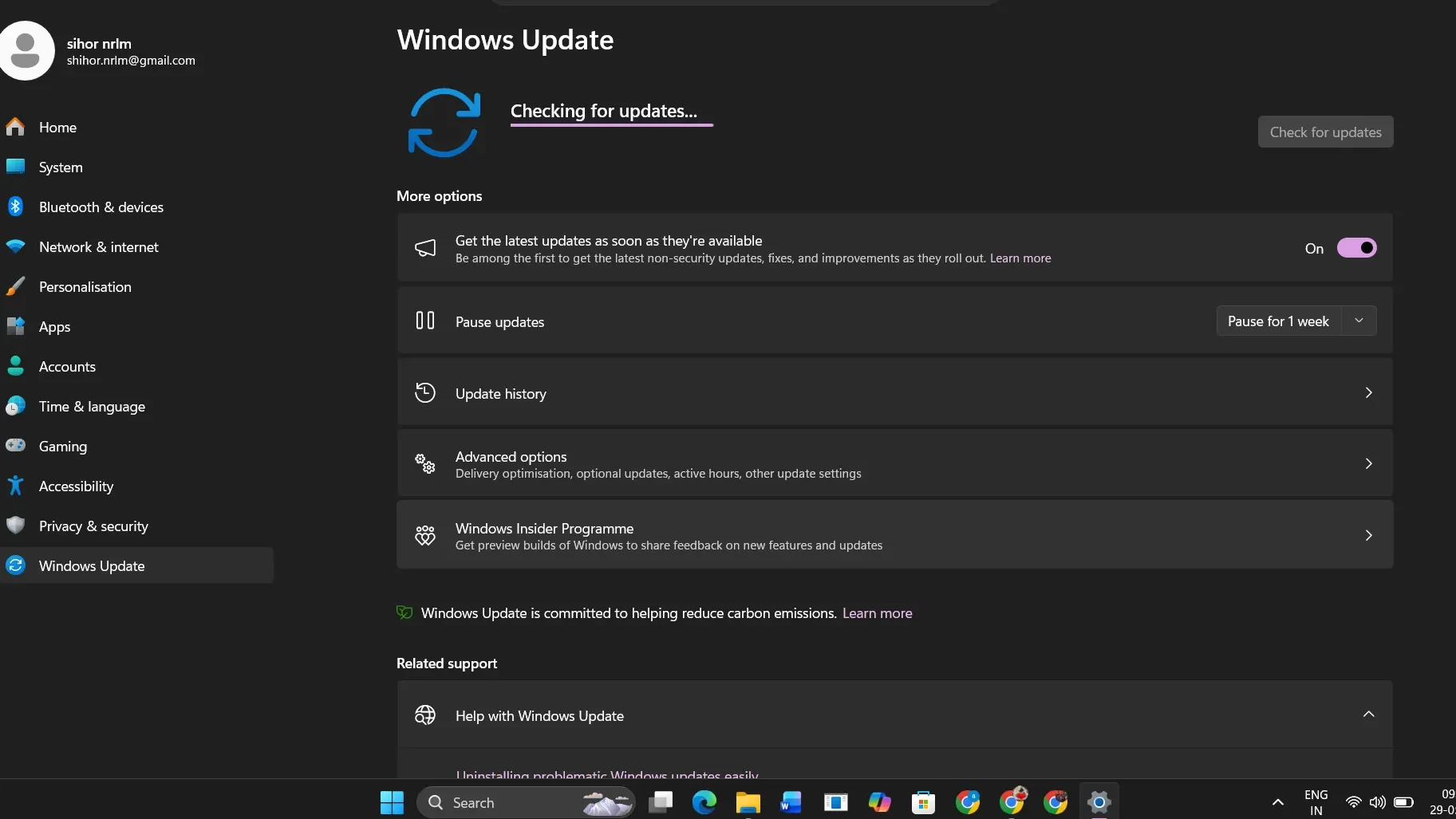
Task: Click the Update history clock icon
Action: pos(425,392)
